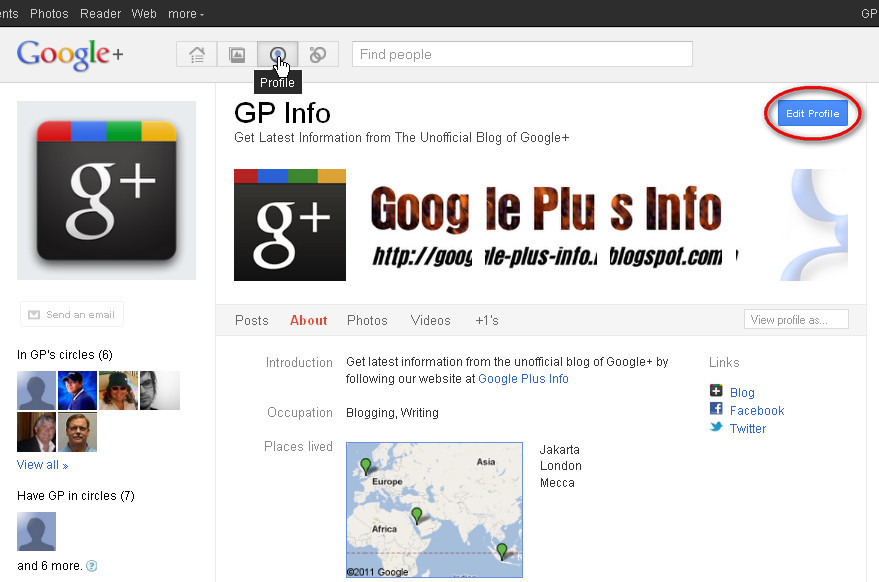
Task: Open the blue-suit man circle thumbnail
Action: click(77, 390)
